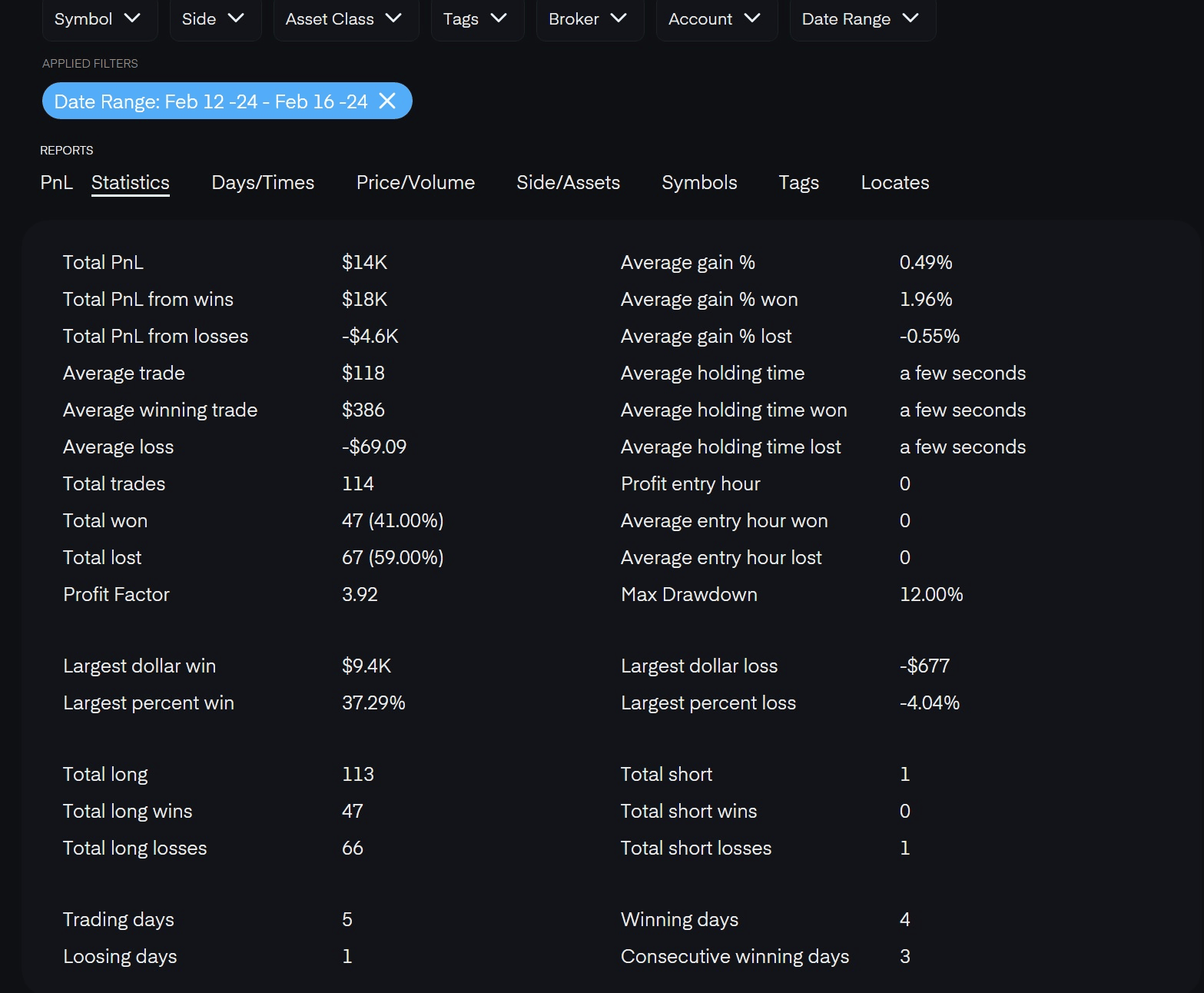Remove the Date Range filter chip

[x=388, y=101]
